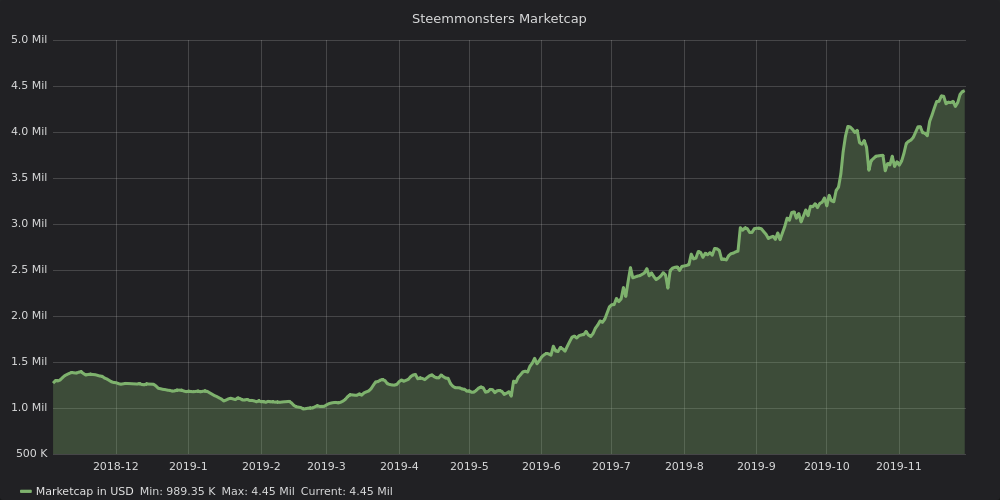Click the 2019-11 x-axis date label

[x=899, y=466]
